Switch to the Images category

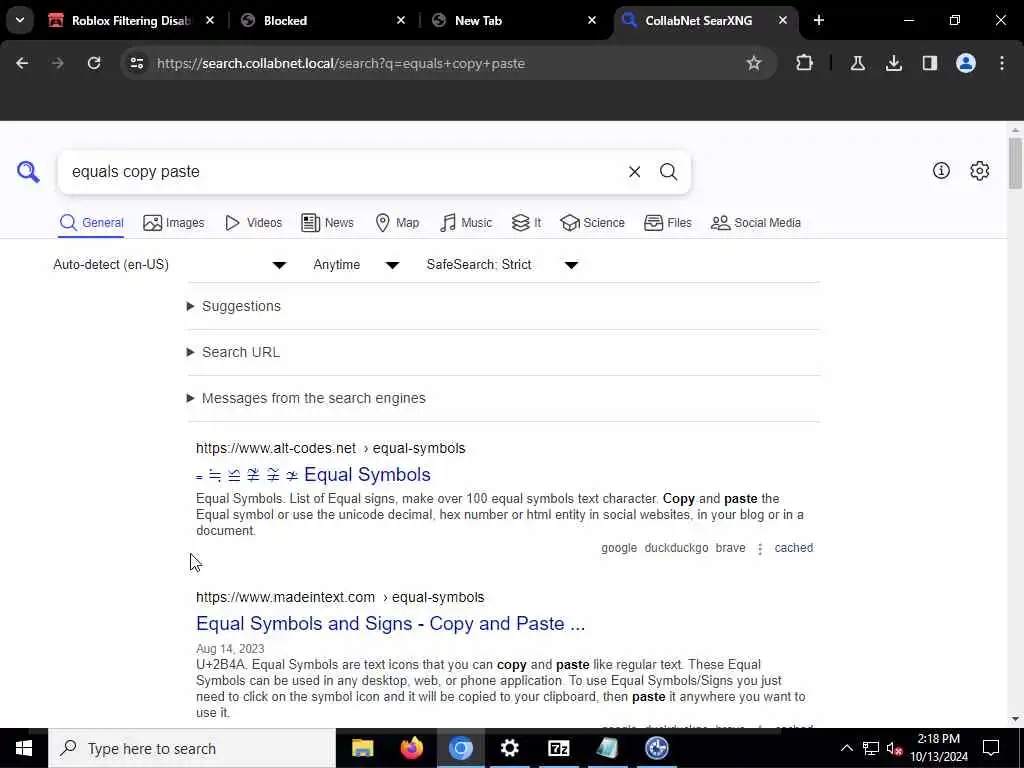pyautogui.click(x=174, y=223)
